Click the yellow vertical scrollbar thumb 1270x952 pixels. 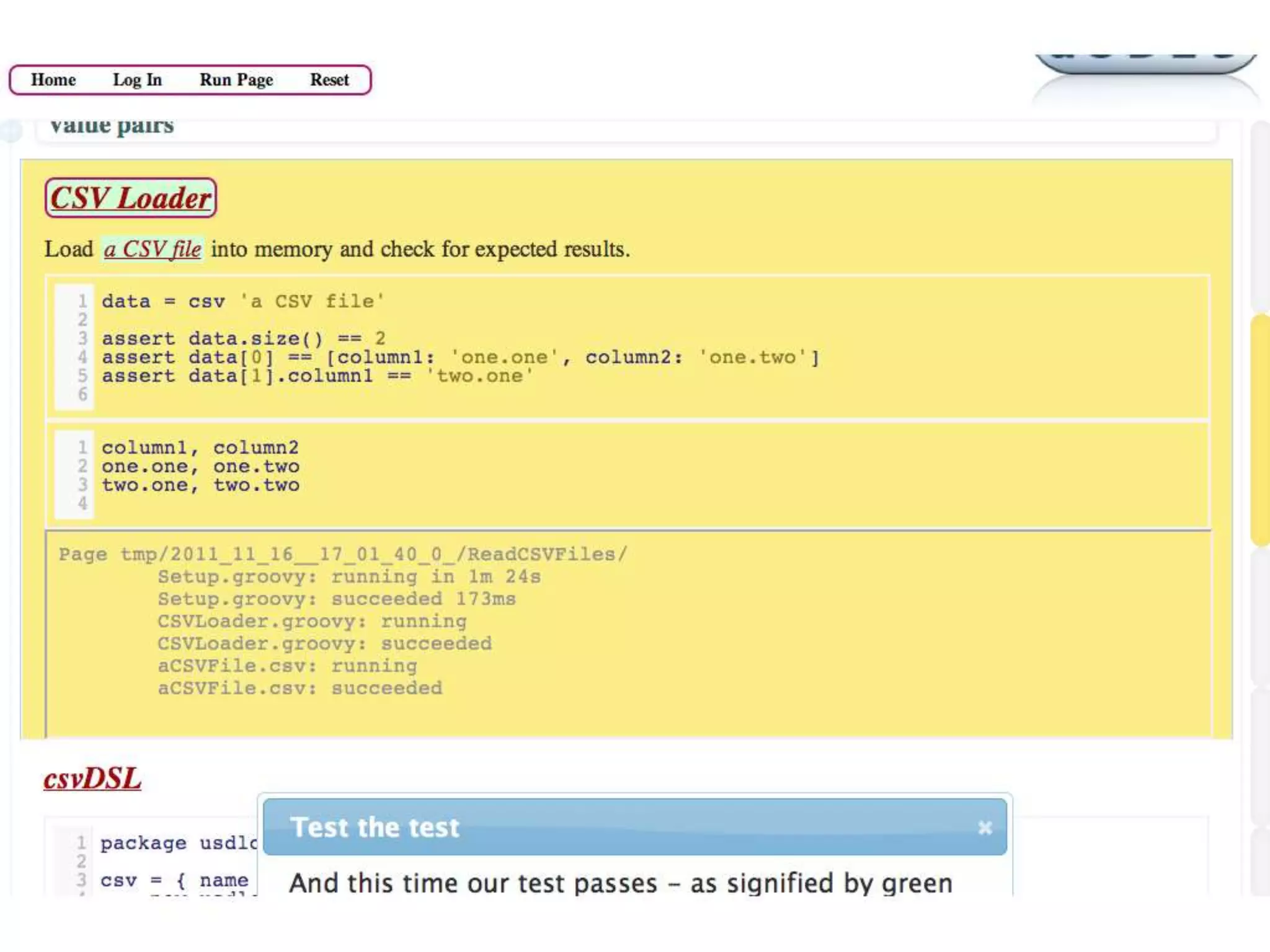click(1260, 430)
